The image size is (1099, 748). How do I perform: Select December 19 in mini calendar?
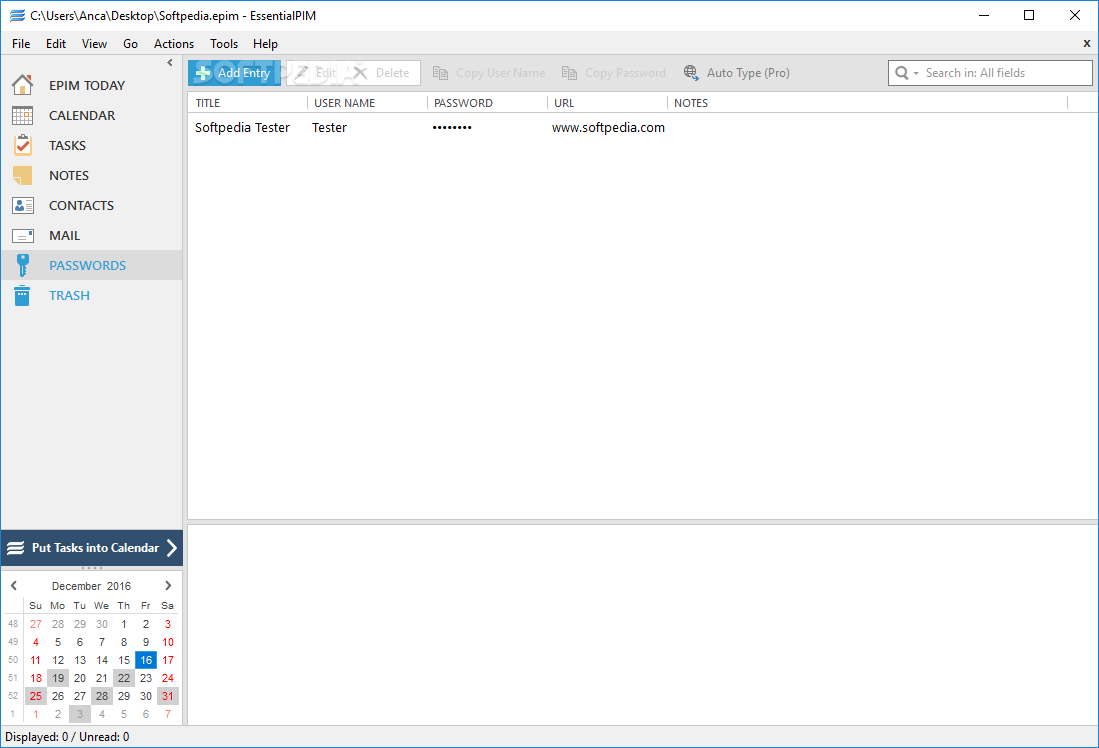[58, 678]
